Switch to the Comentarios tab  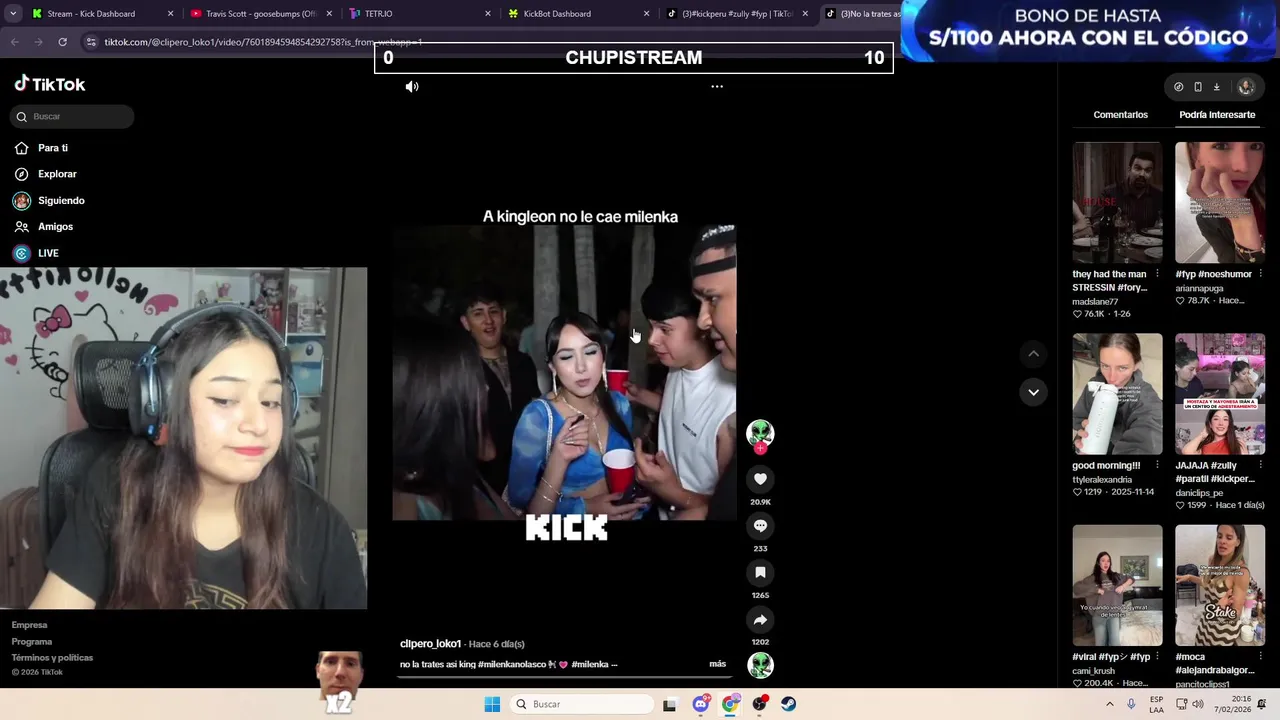[x=1120, y=115]
